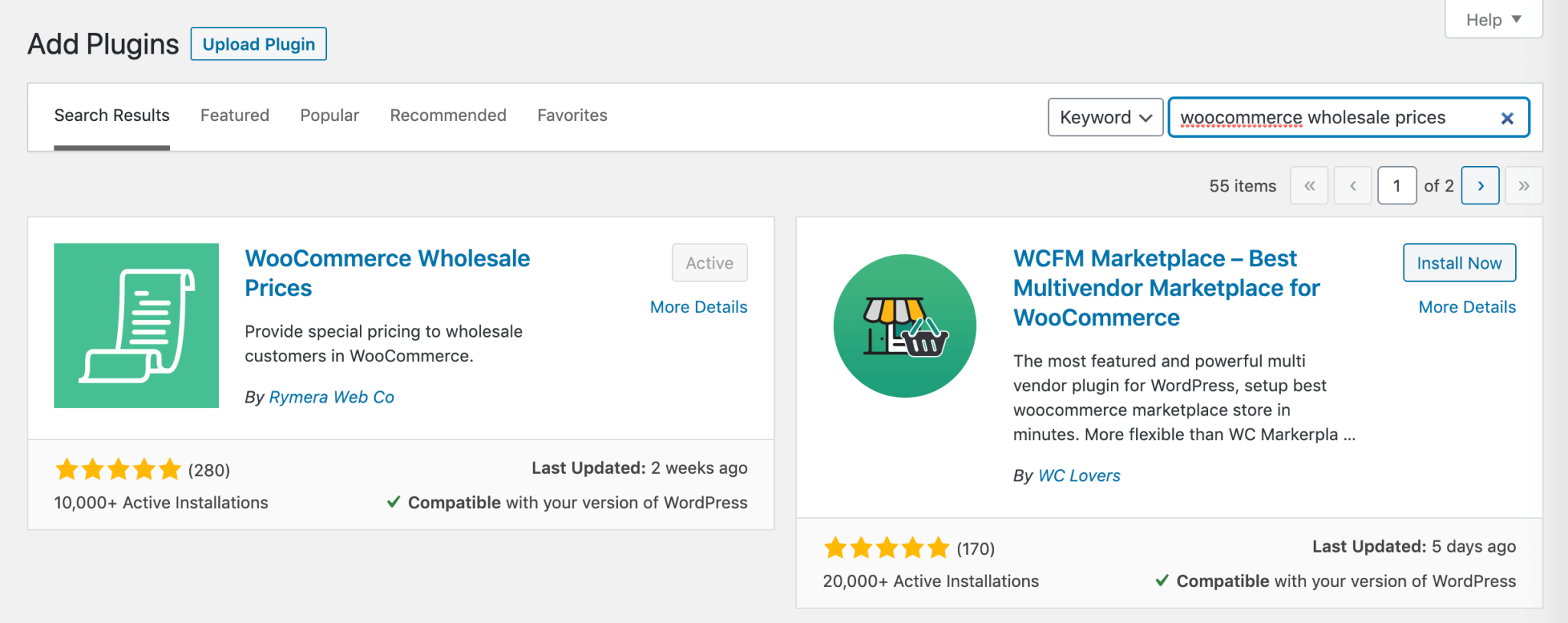Jump to last page of results

tap(1524, 186)
